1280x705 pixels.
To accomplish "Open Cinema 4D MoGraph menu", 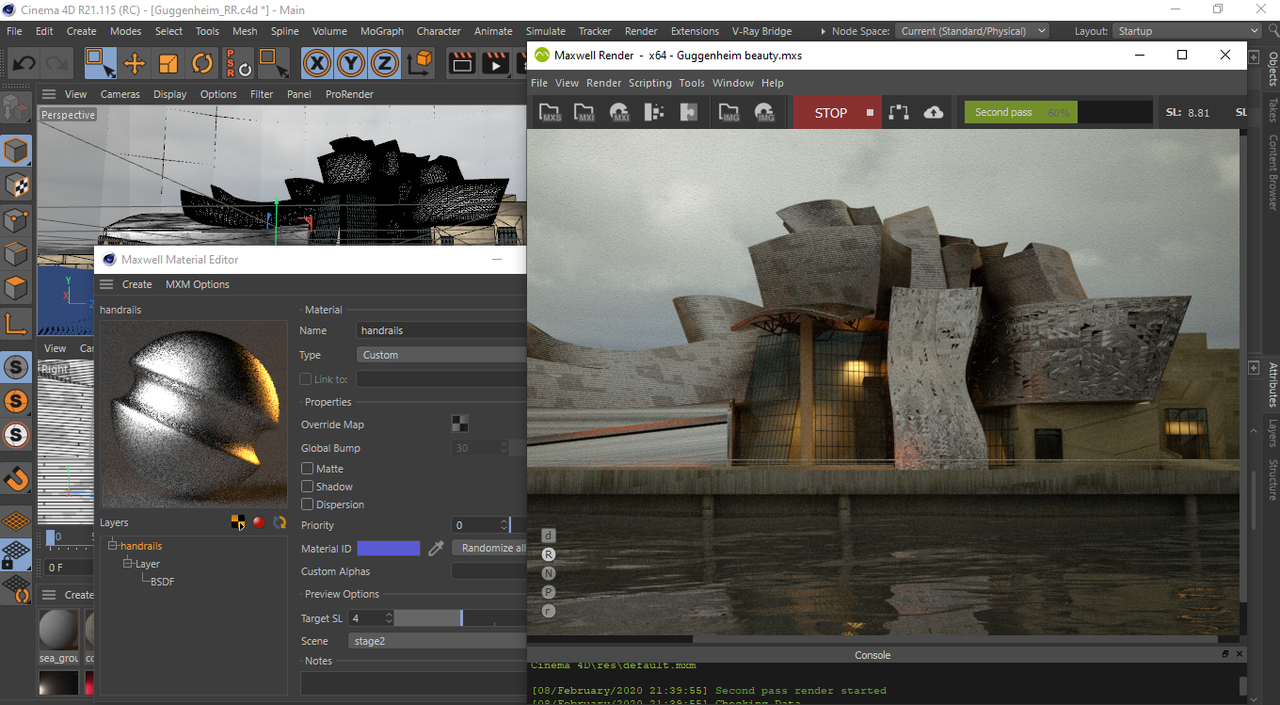I will [x=382, y=31].
